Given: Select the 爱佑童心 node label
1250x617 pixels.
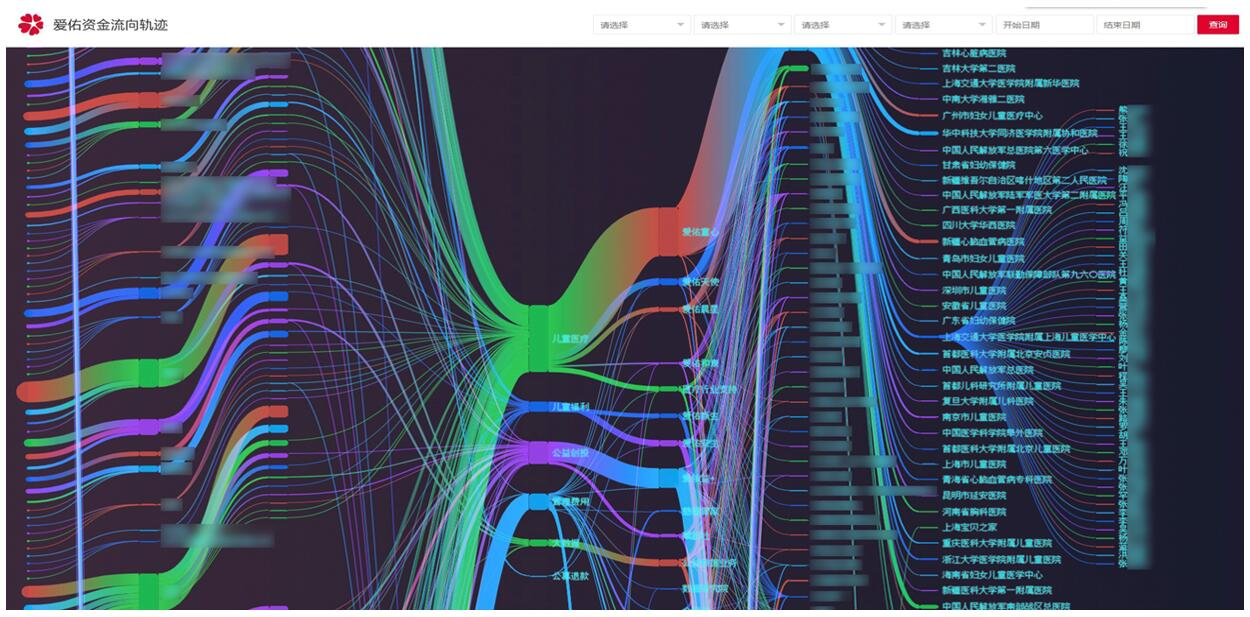Looking at the screenshot, I should tap(700, 232).
